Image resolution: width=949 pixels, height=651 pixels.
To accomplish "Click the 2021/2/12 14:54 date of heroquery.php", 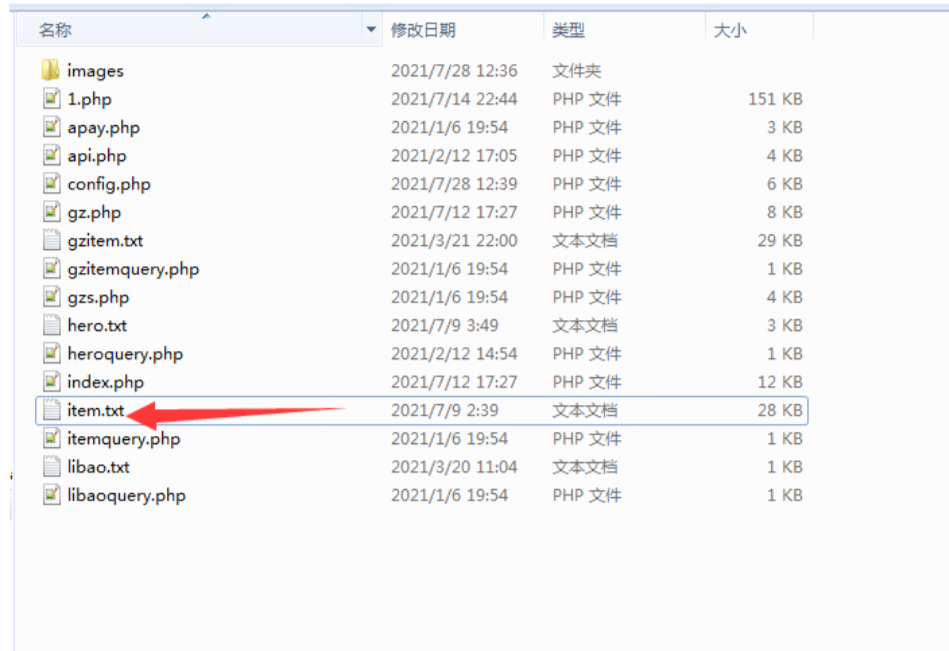I will [x=454, y=354].
